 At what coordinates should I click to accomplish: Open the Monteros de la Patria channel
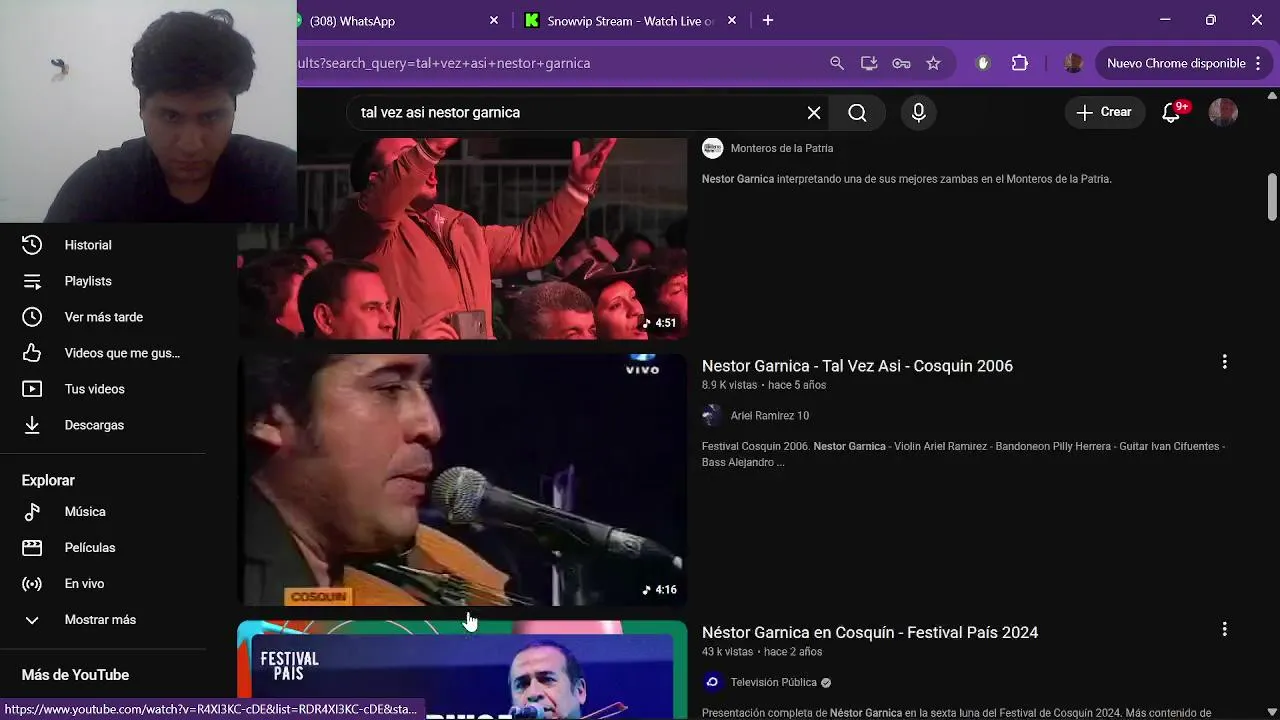[782, 148]
